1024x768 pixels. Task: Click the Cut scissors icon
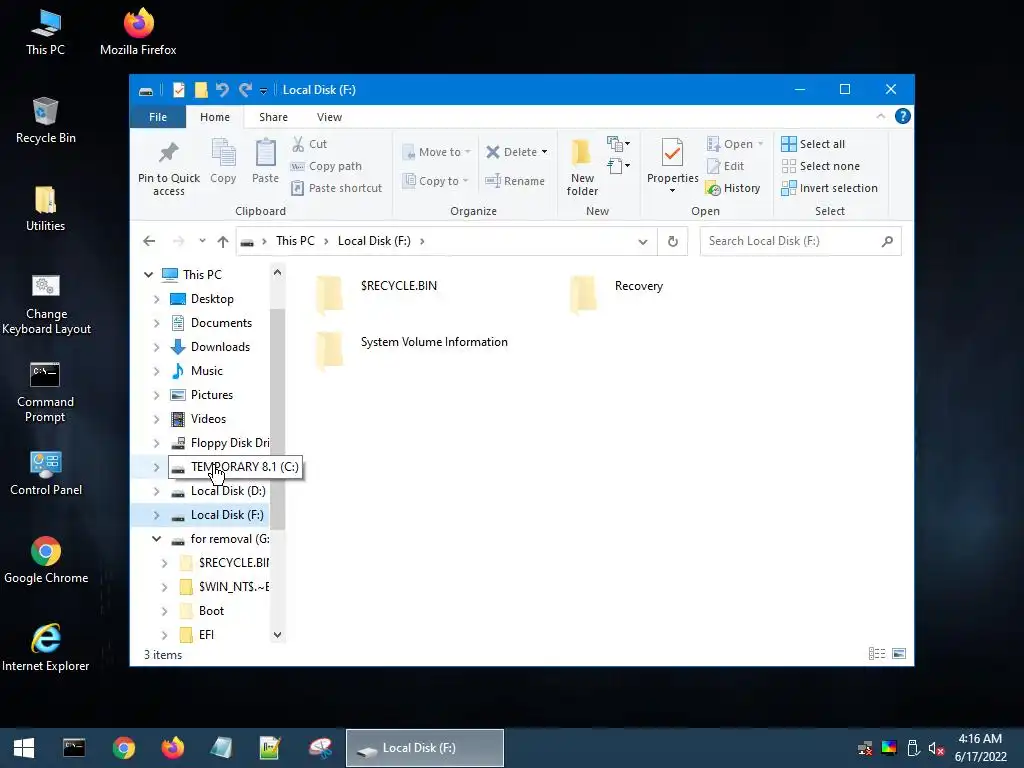(x=298, y=144)
